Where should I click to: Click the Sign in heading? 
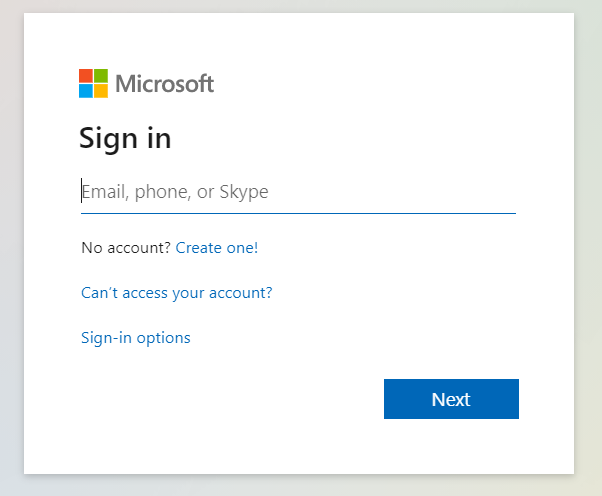tap(125, 139)
